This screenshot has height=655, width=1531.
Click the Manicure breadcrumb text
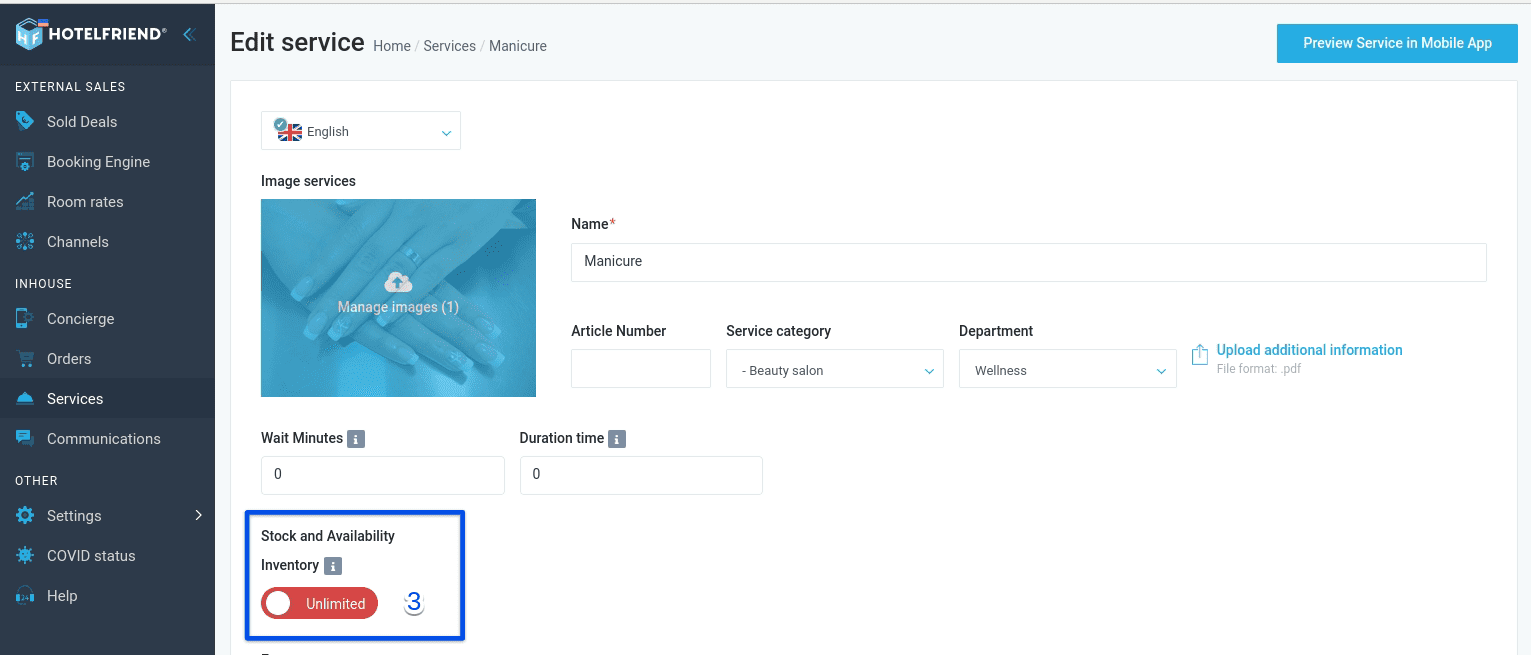pyautogui.click(x=518, y=46)
